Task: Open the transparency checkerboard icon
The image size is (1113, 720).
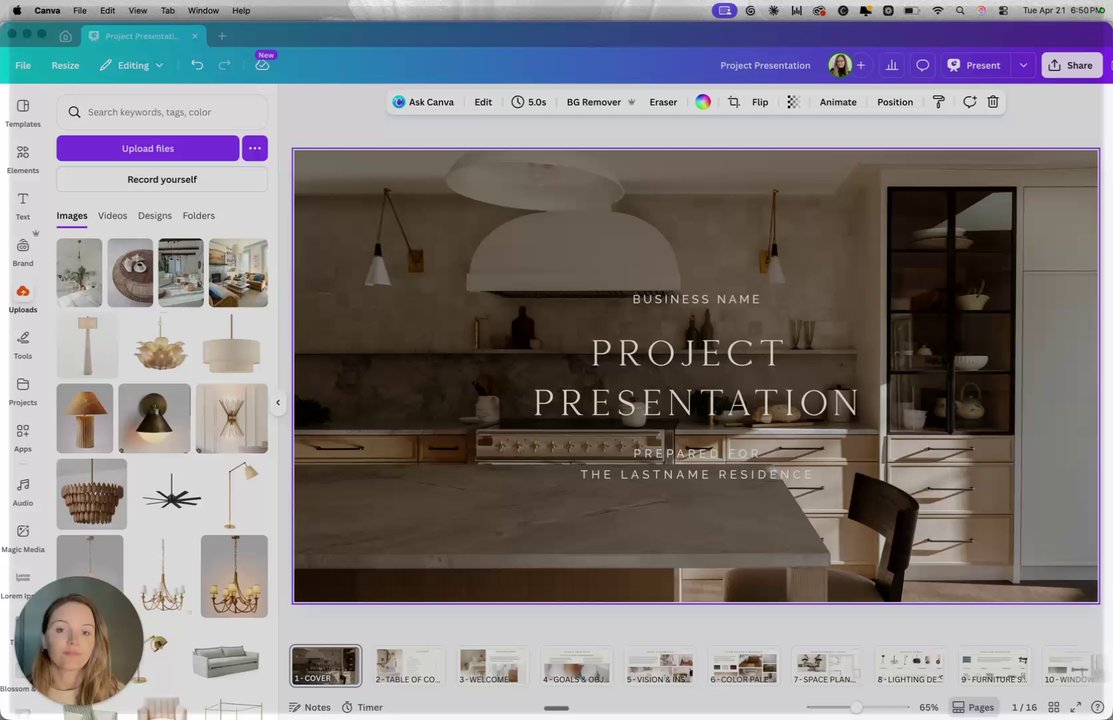Action: tap(793, 102)
